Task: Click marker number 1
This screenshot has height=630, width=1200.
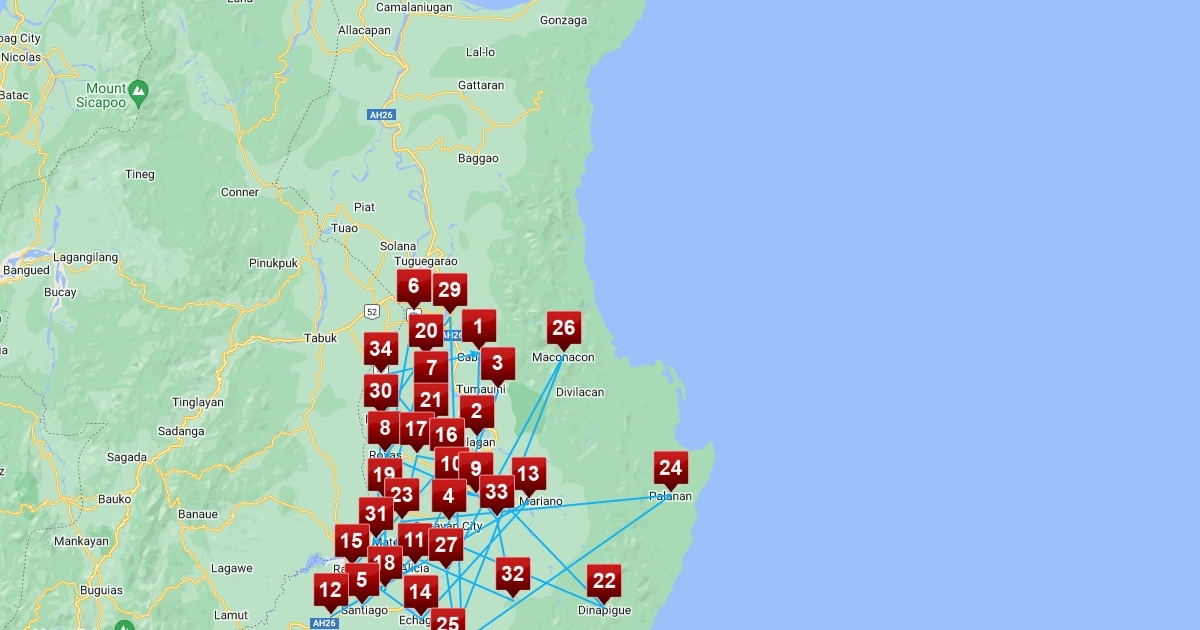Action: point(479,326)
